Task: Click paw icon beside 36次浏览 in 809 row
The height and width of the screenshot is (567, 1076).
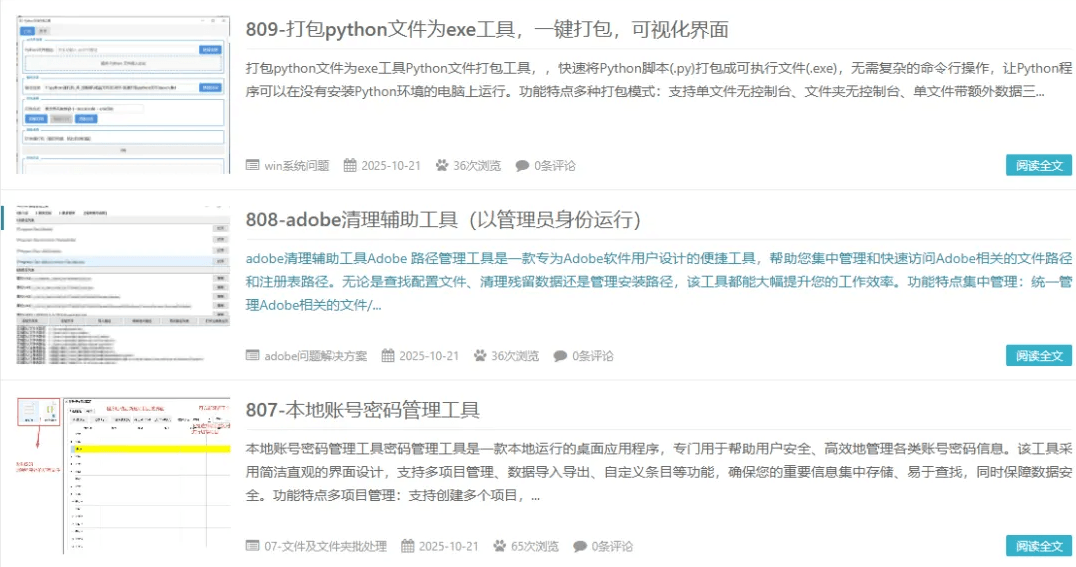Action: click(x=442, y=165)
